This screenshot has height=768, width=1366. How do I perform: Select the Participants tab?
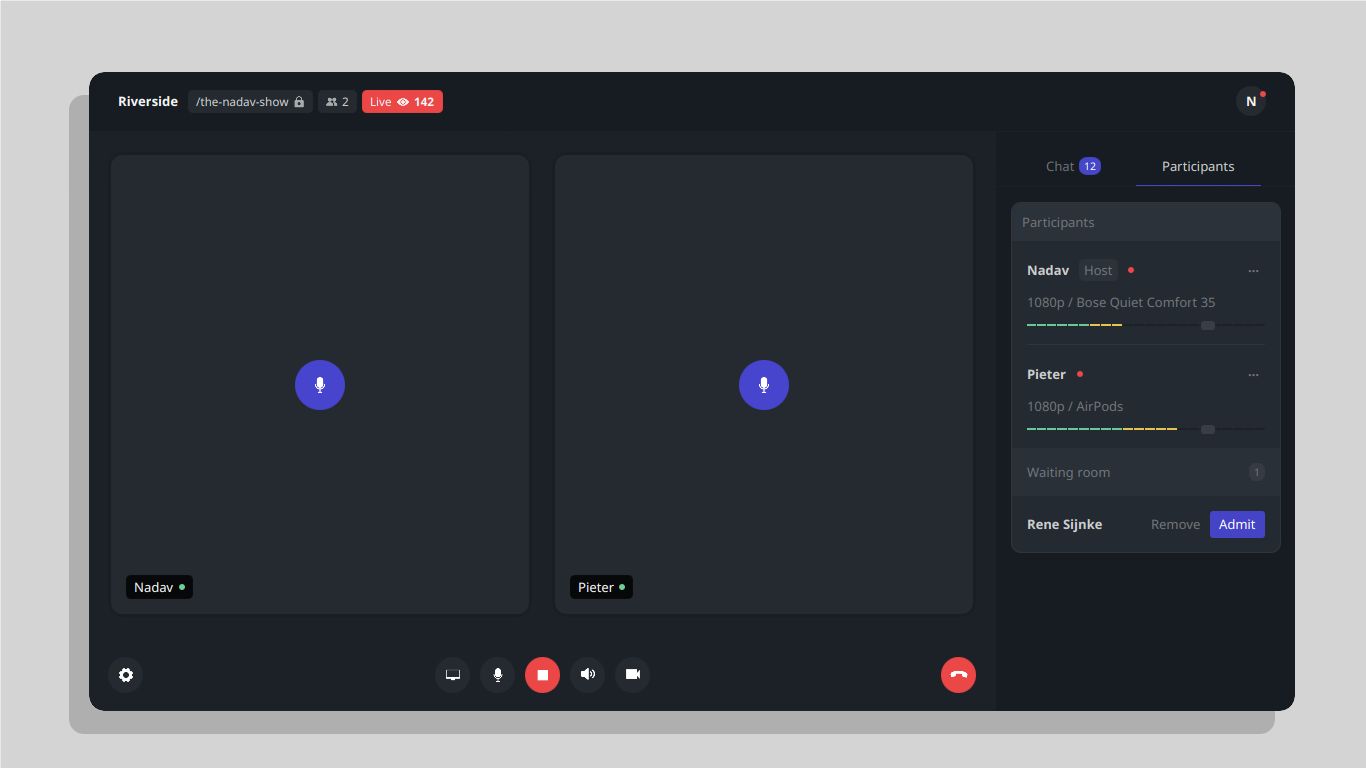point(1197,166)
